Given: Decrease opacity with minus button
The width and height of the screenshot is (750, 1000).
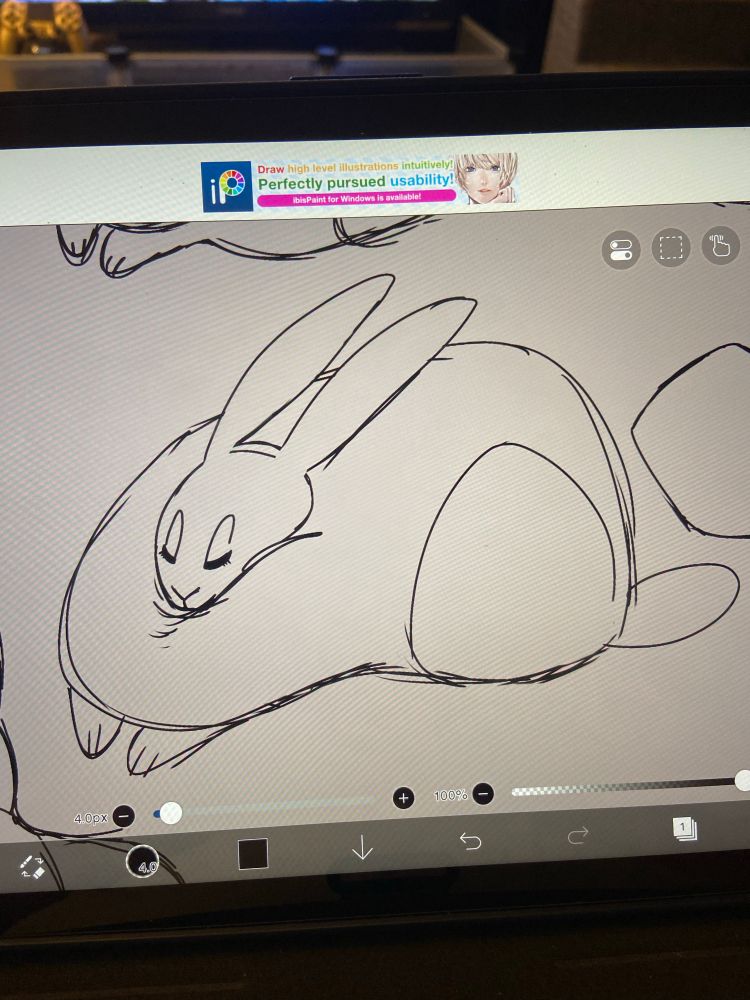Looking at the screenshot, I should [x=483, y=793].
